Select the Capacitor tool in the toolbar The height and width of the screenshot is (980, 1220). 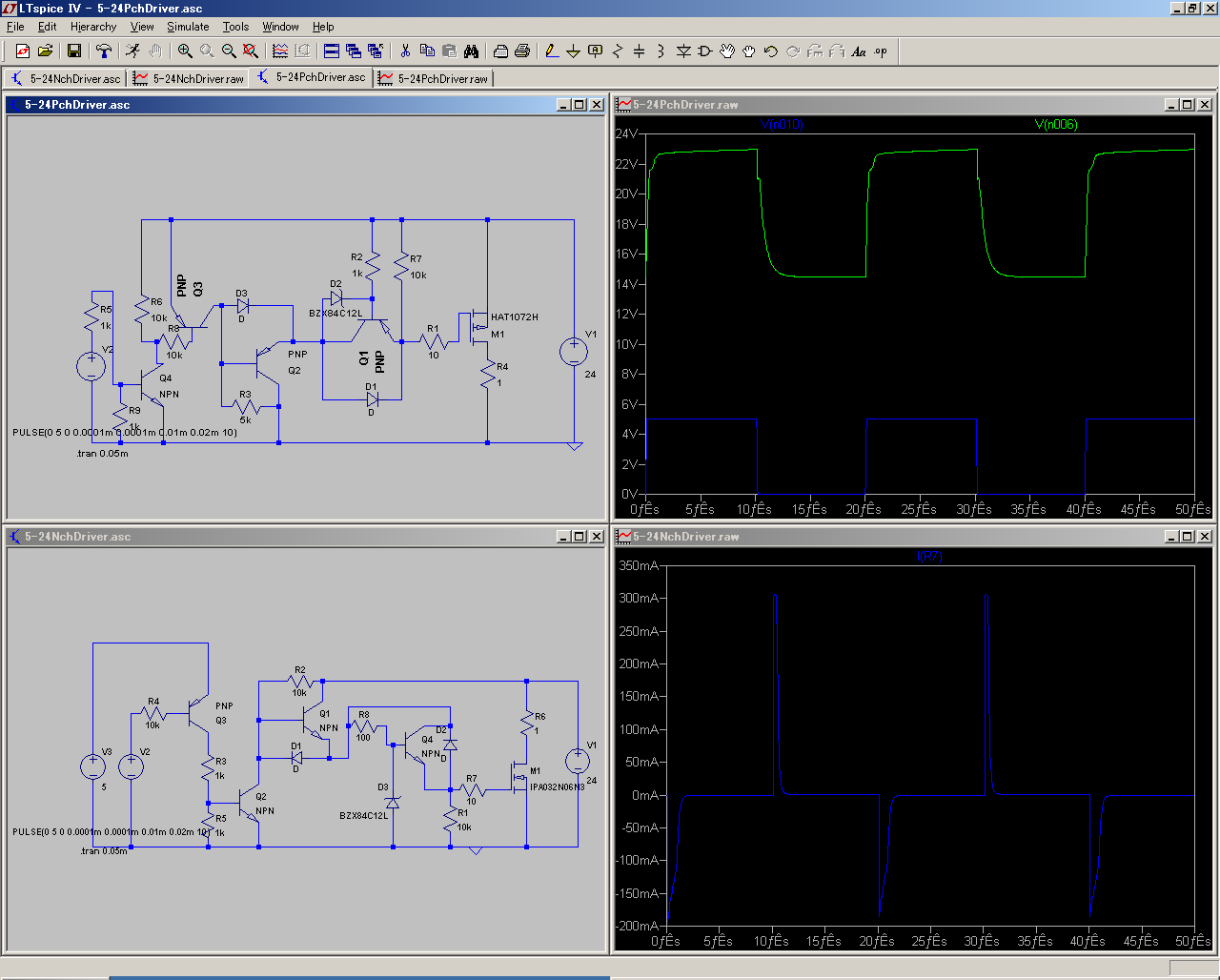(639, 51)
